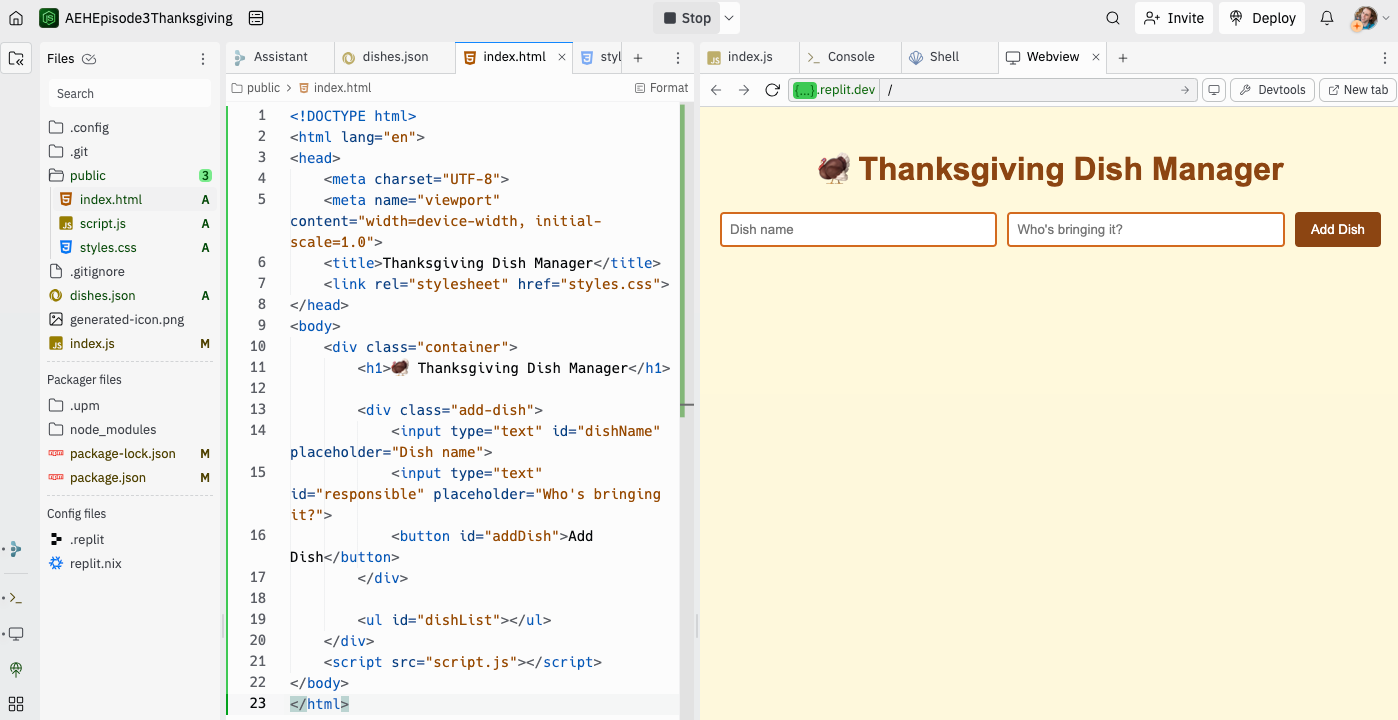
Task: Open Deployments tool from left dock
Action: click(15, 669)
